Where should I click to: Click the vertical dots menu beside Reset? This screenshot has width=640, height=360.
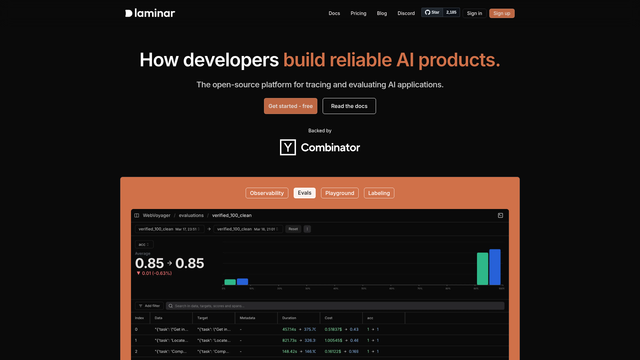(x=307, y=229)
